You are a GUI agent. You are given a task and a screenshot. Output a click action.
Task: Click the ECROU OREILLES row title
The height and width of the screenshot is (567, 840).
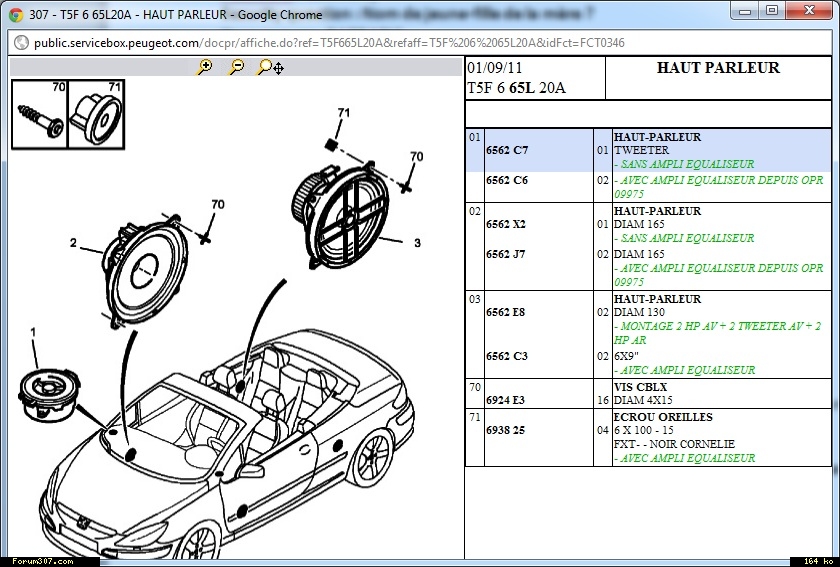(663, 417)
